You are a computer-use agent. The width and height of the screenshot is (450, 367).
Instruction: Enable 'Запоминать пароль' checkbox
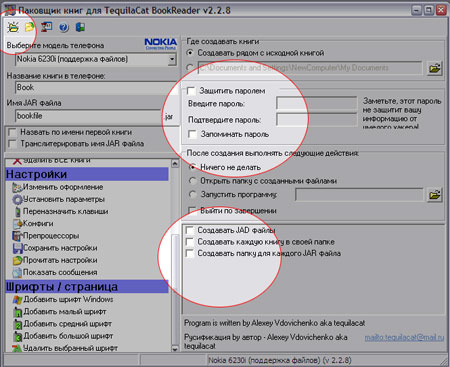(192, 134)
